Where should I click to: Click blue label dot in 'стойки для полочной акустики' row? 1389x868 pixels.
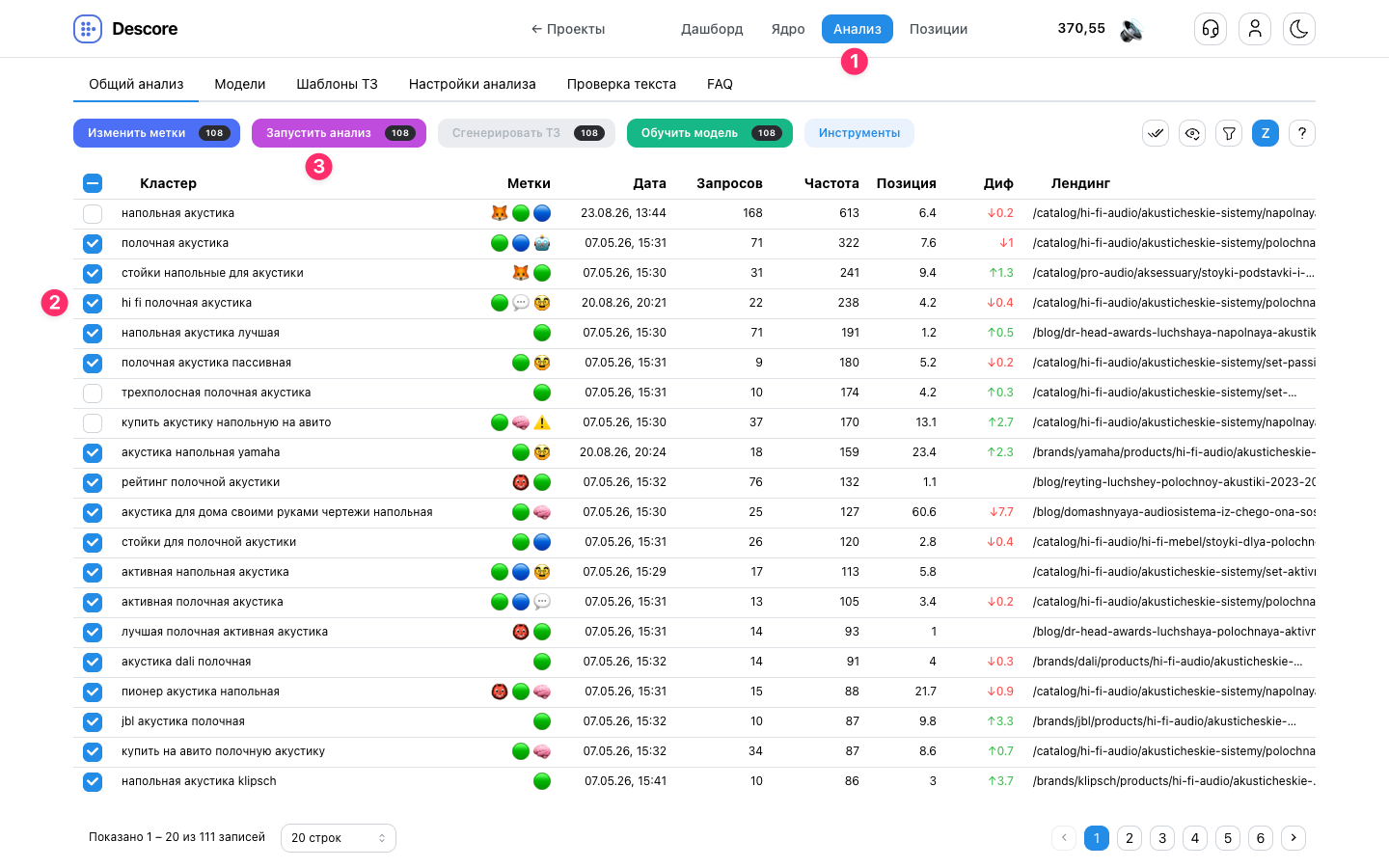tap(542, 542)
